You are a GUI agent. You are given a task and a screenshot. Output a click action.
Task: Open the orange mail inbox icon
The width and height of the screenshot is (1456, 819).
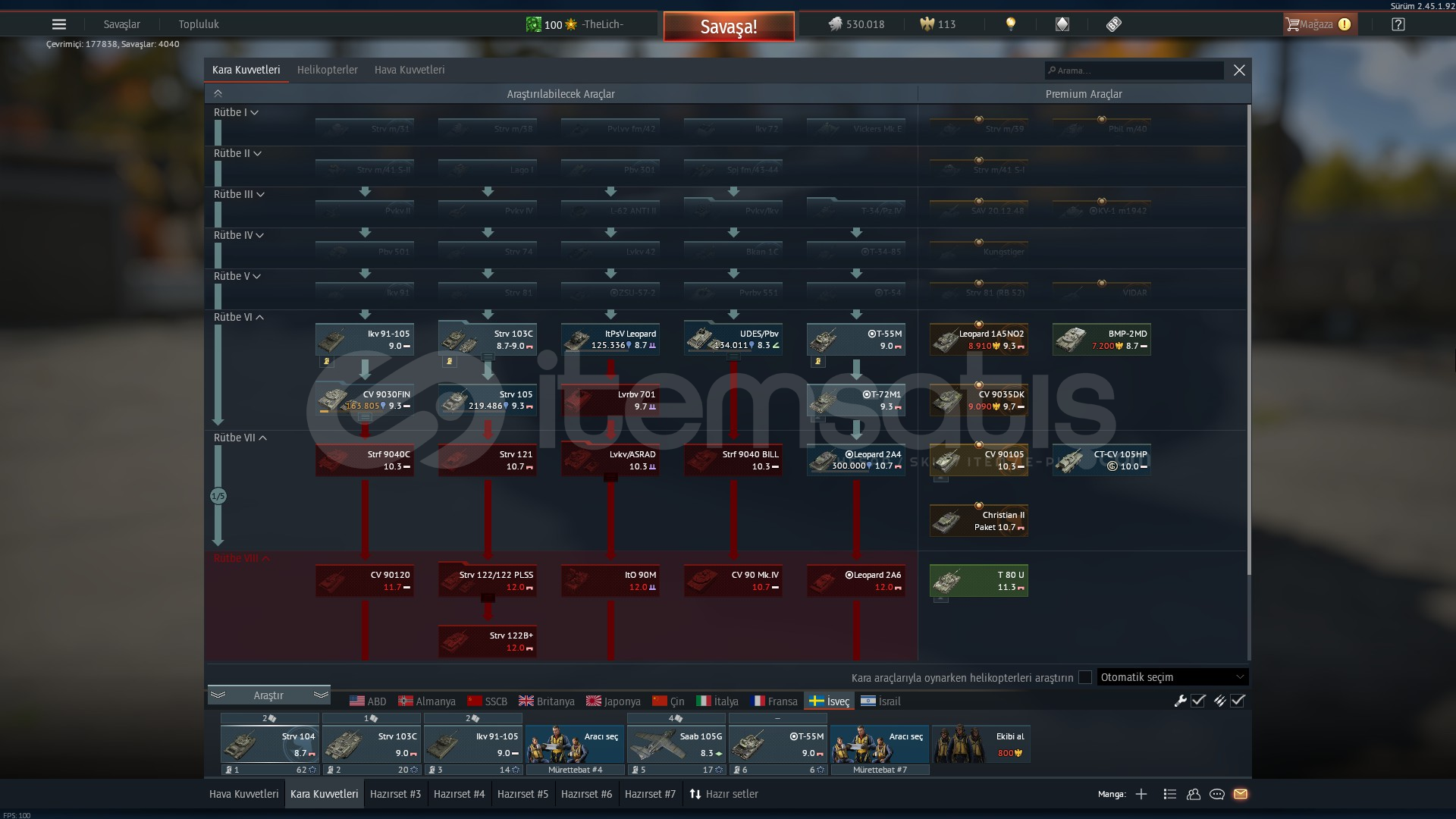click(x=1241, y=794)
